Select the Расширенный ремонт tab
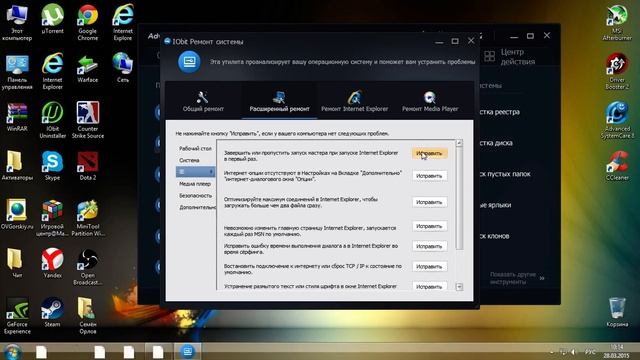Screen dimensions: 640x360 click(x=279, y=101)
